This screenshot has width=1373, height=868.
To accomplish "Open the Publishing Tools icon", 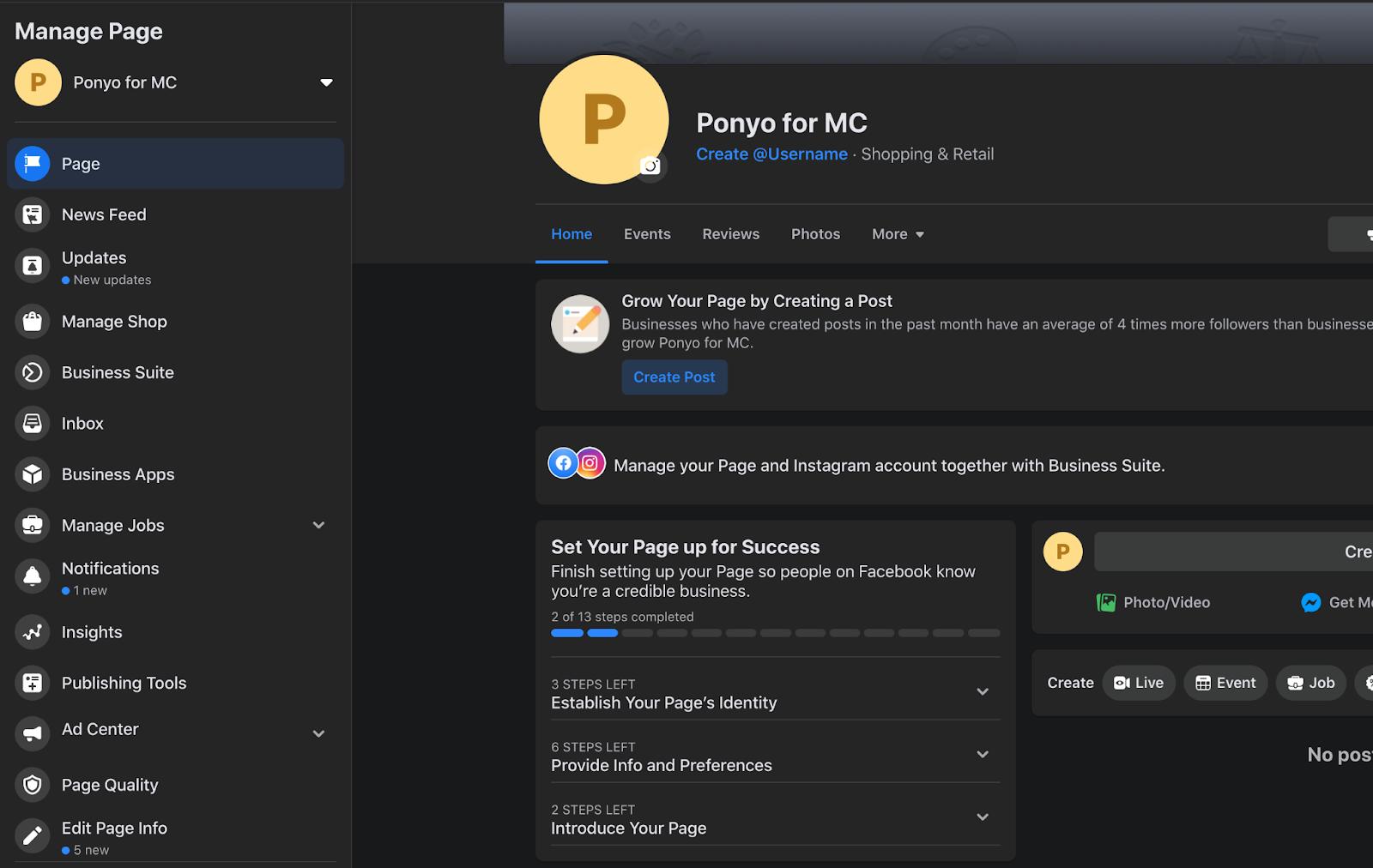I will 33,683.
